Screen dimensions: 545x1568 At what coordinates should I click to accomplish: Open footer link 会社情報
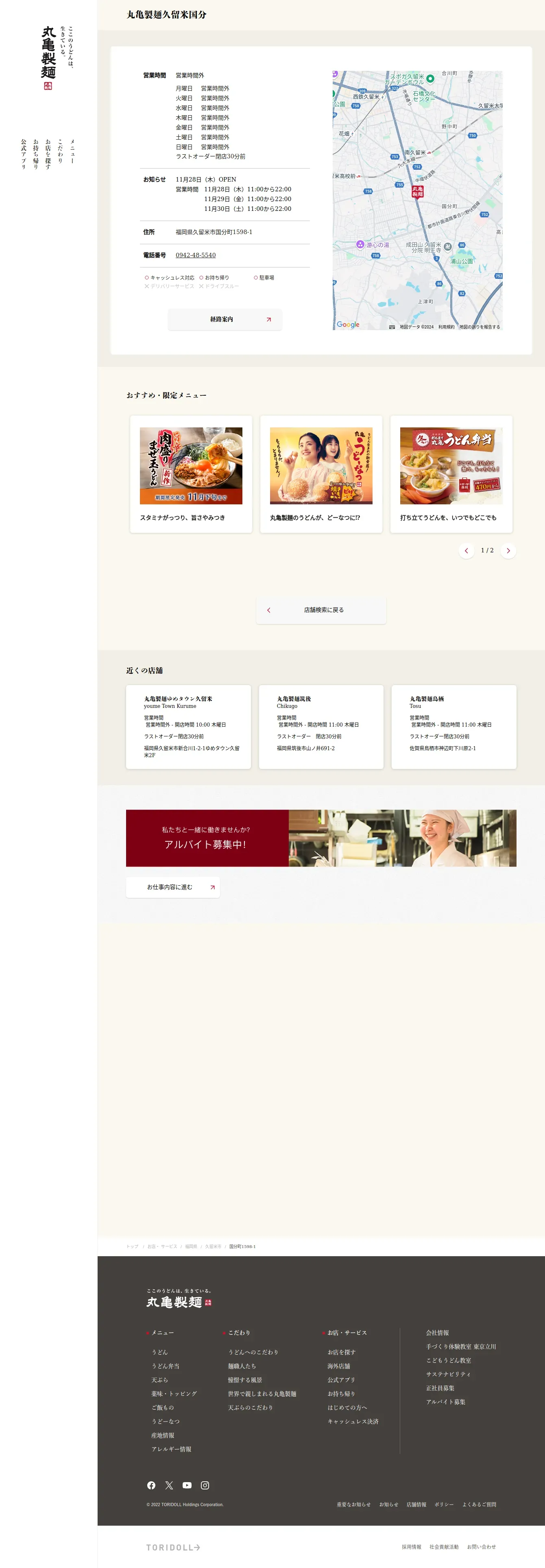point(437,1332)
